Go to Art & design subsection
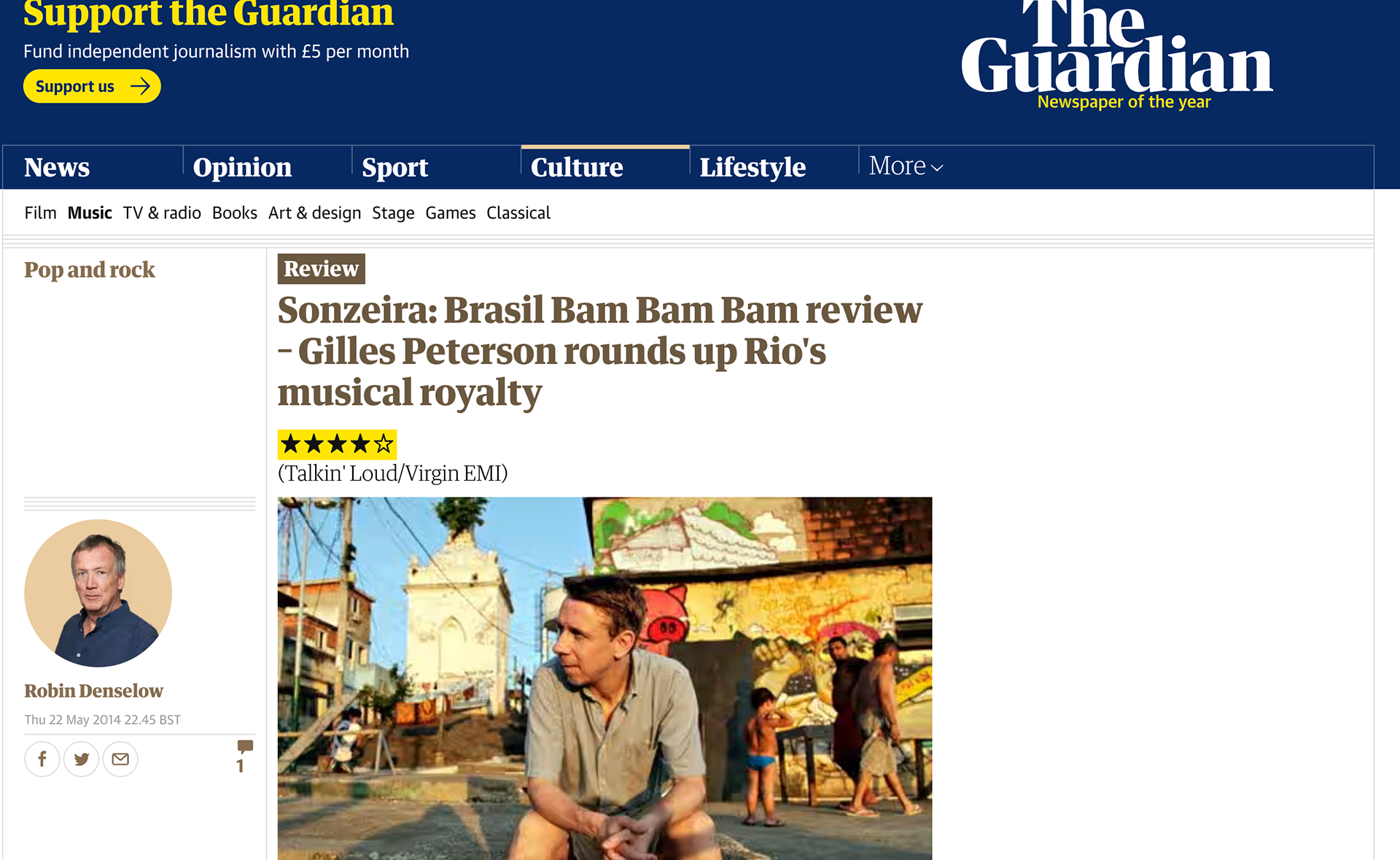Screen dimensions: 1400x860 click(315, 213)
